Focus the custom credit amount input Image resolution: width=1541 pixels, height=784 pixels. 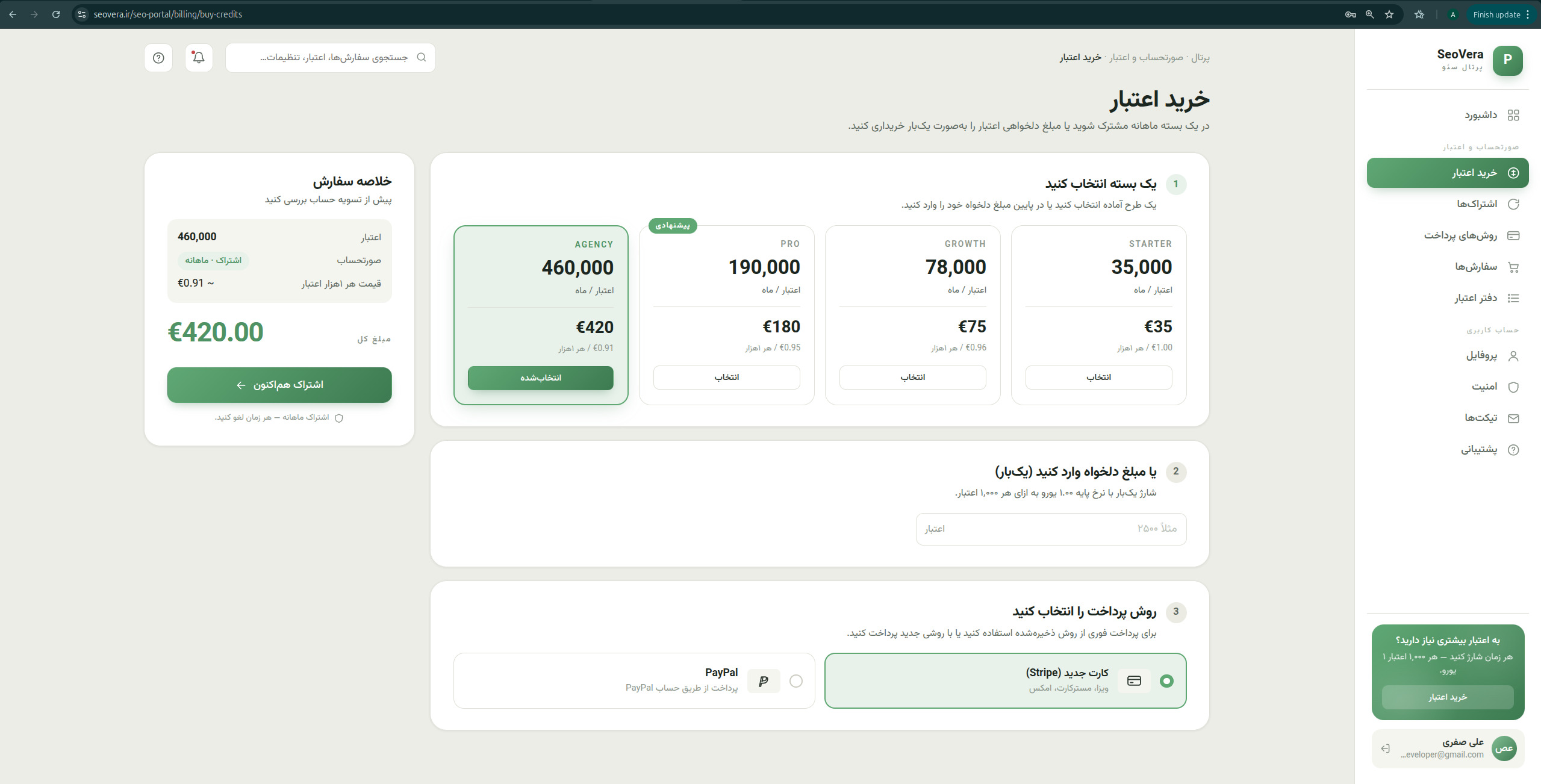1051,529
